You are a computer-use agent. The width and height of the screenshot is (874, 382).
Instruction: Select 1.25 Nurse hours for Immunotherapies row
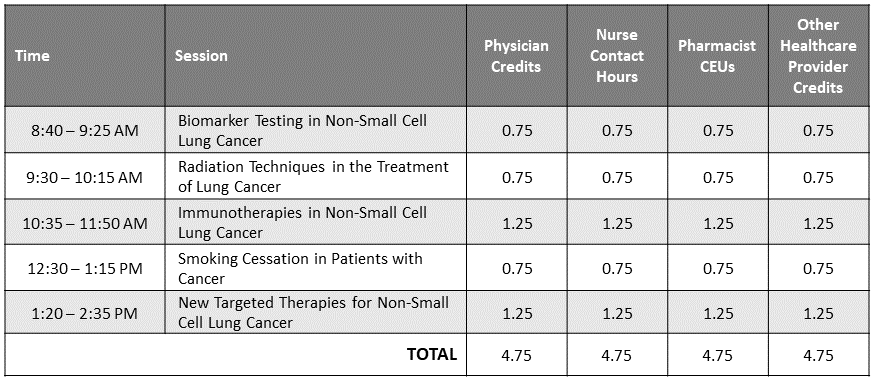(x=618, y=221)
